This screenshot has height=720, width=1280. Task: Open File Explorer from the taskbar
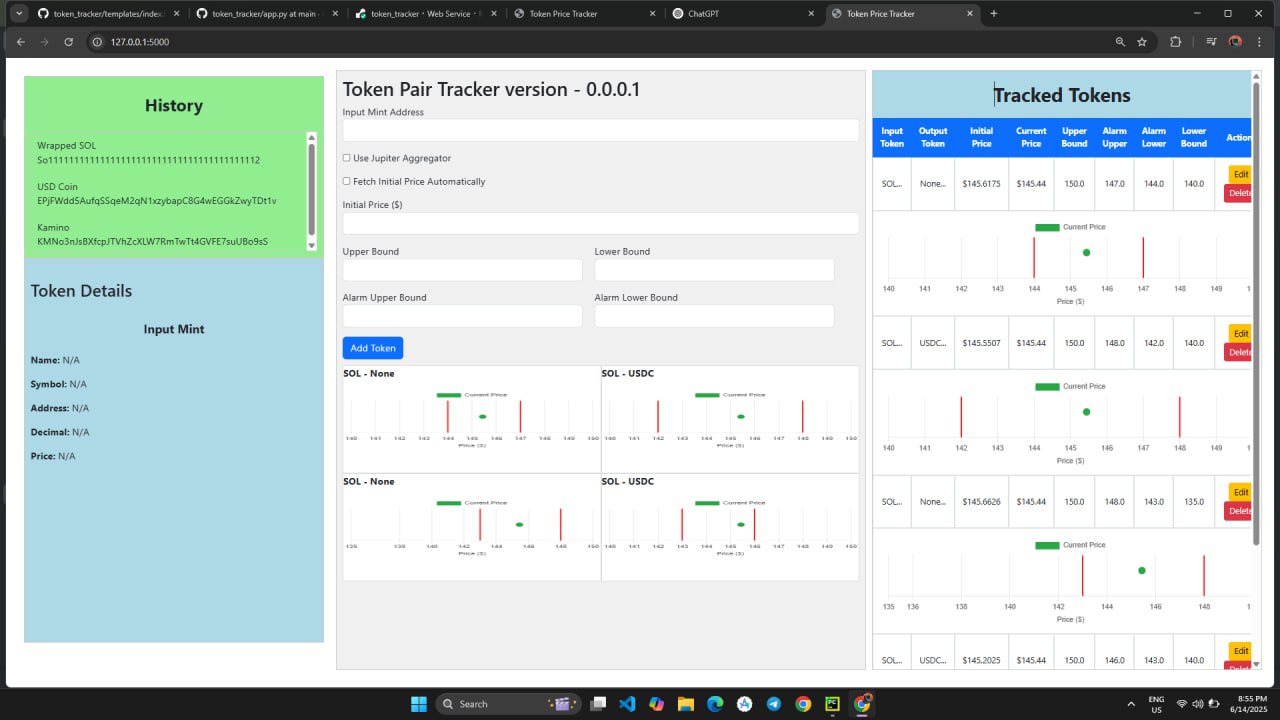click(x=685, y=704)
